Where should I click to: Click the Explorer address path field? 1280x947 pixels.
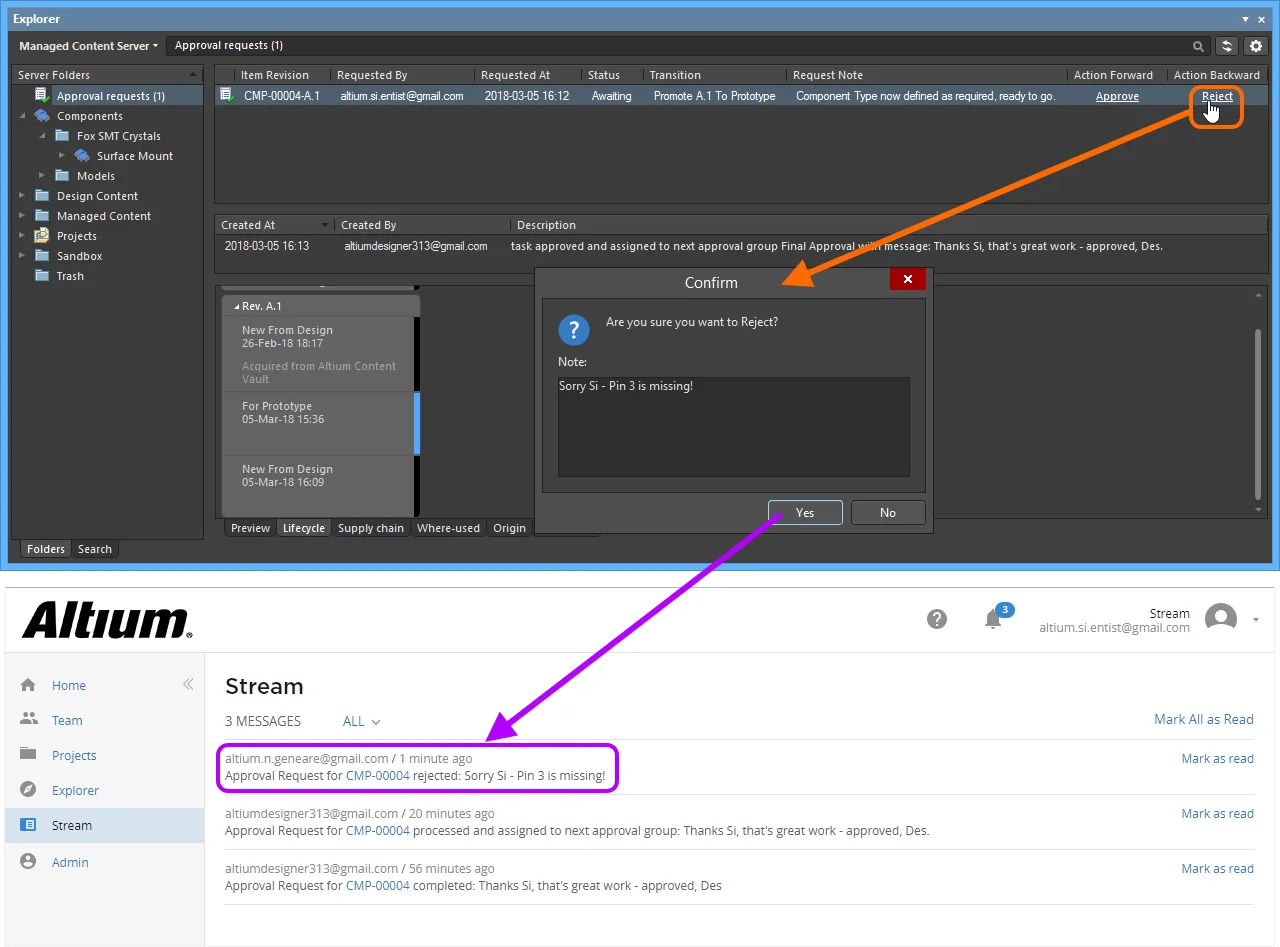point(688,46)
